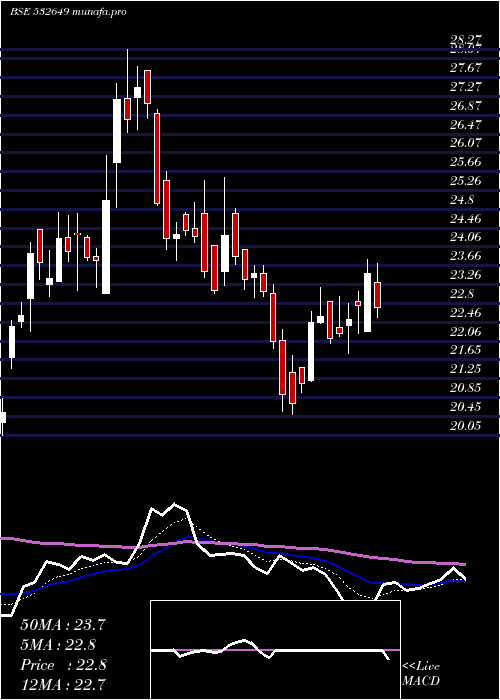Click the 25.66 price axis label
Screen dimensions: 500x700
pos(466,162)
